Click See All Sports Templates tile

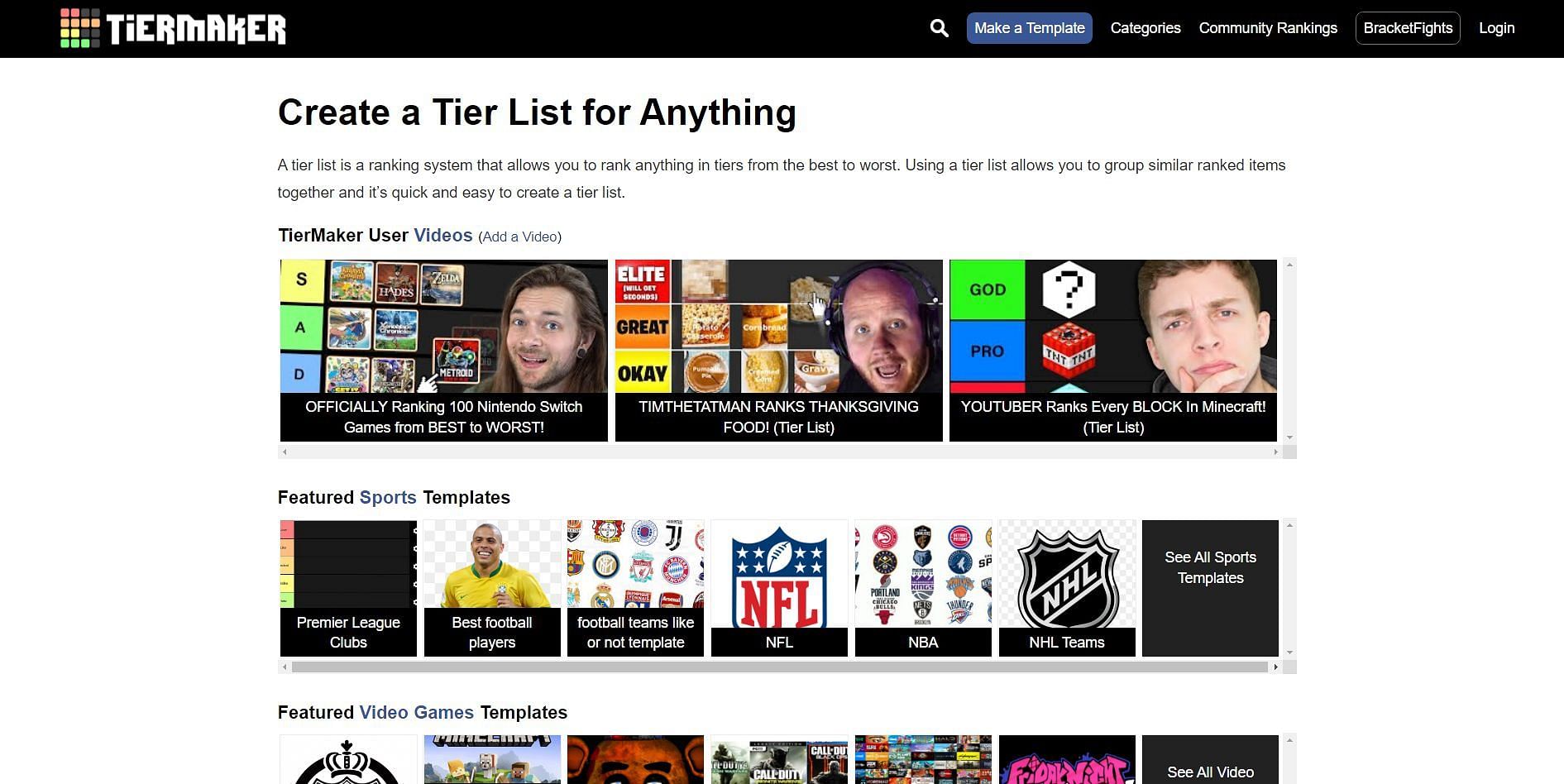coord(1210,588)
